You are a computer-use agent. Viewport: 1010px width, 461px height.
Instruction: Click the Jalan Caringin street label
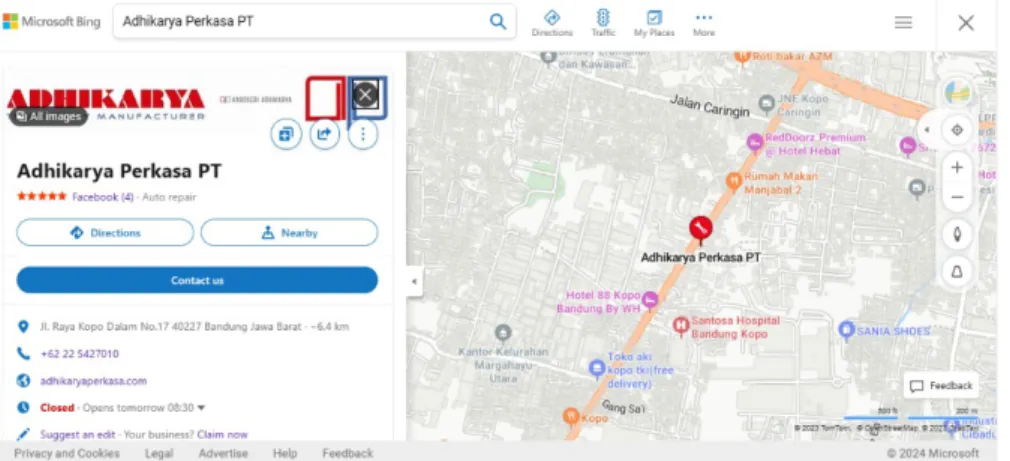click(710, 106)
